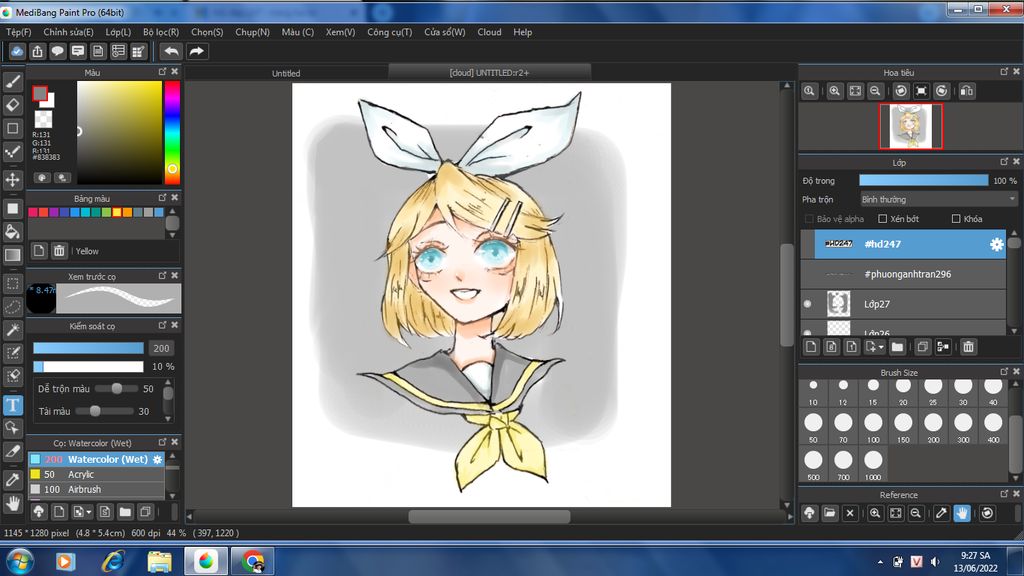Screen dimensions: 1024x576
Task: Open Chrome from the Windows taskbar
Action: click(x=253, y=561)
